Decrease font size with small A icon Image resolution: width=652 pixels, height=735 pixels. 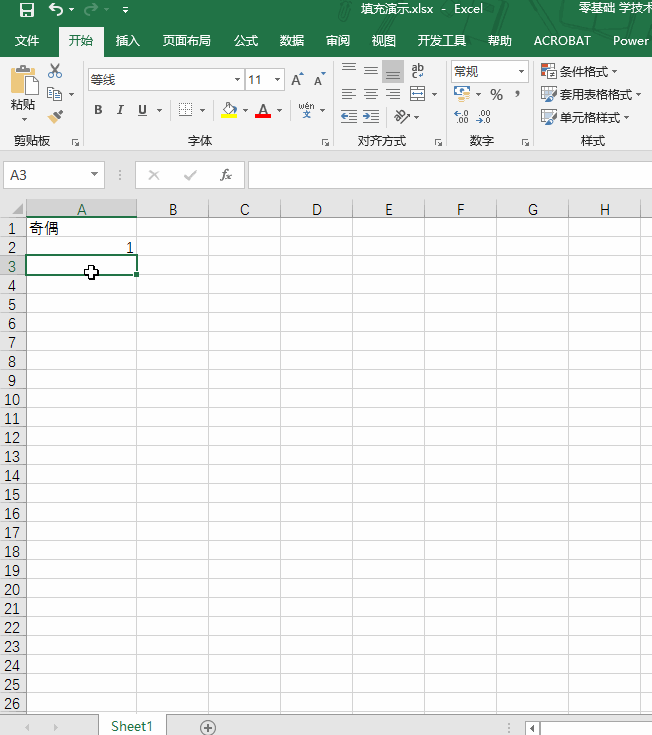point(320,80)
